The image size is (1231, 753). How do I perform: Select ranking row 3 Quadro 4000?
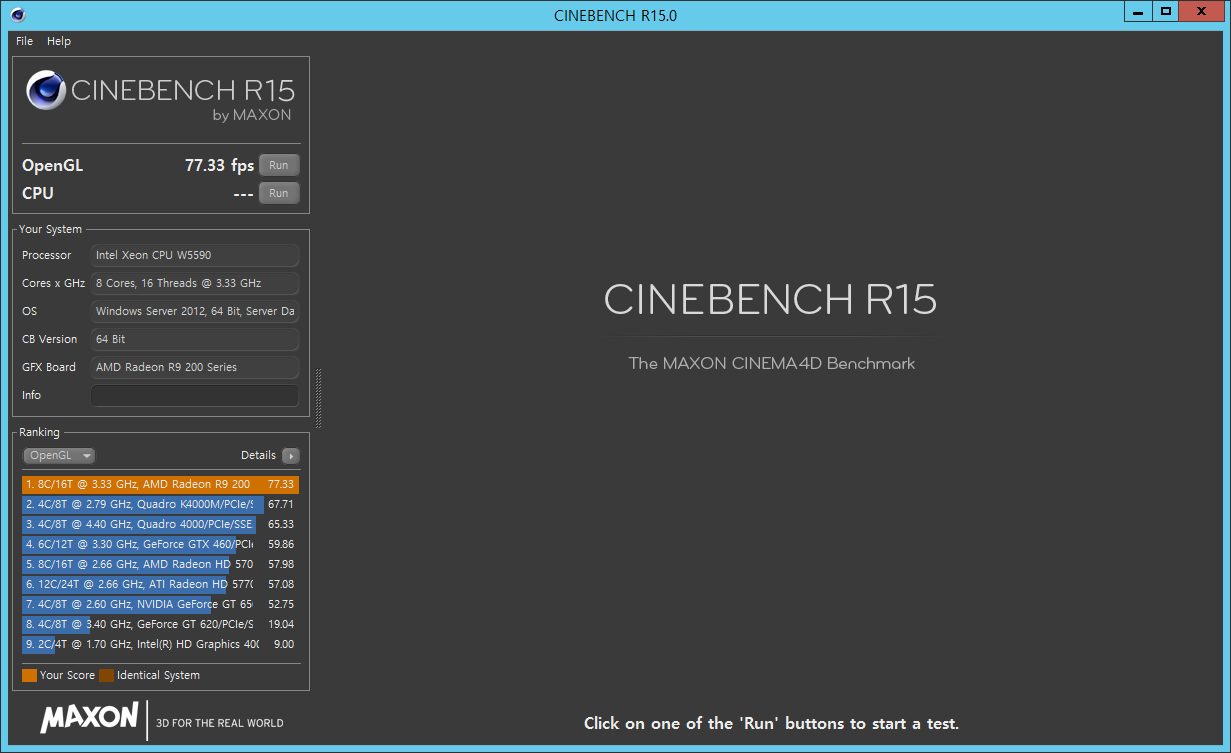(x=160, y=524)
